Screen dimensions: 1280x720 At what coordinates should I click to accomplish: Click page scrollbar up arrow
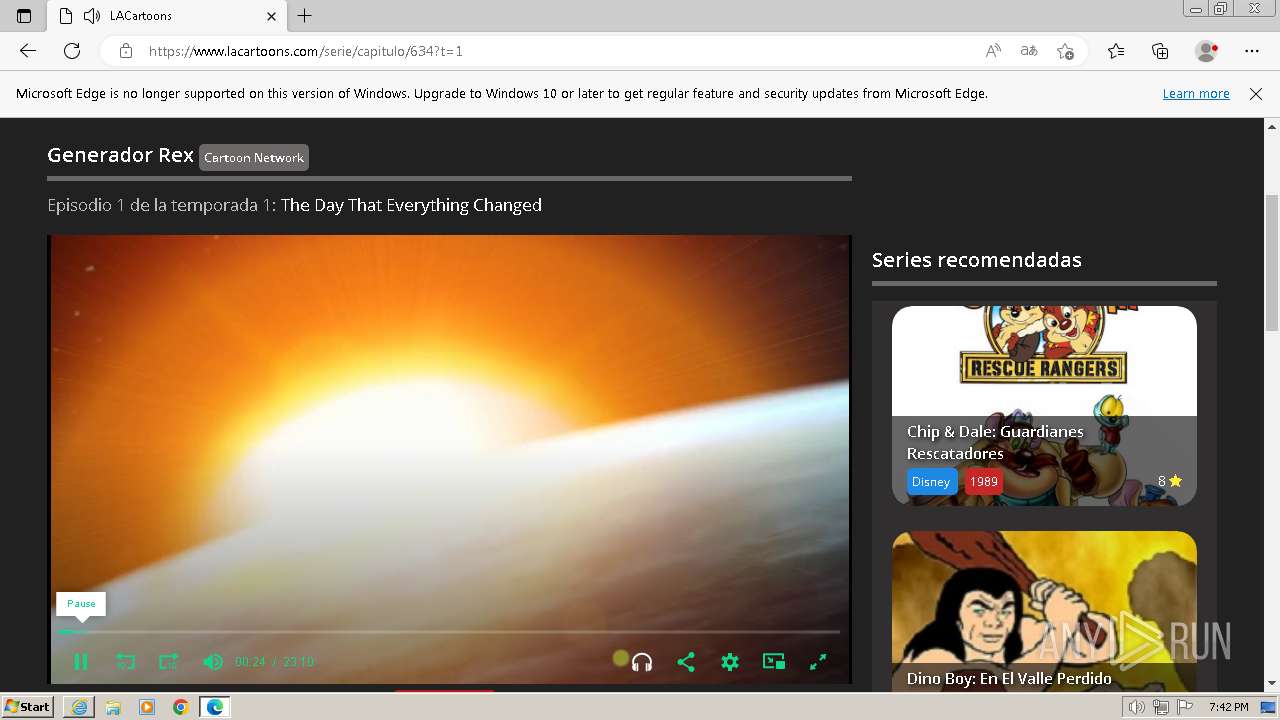[x=1272, y=127]
